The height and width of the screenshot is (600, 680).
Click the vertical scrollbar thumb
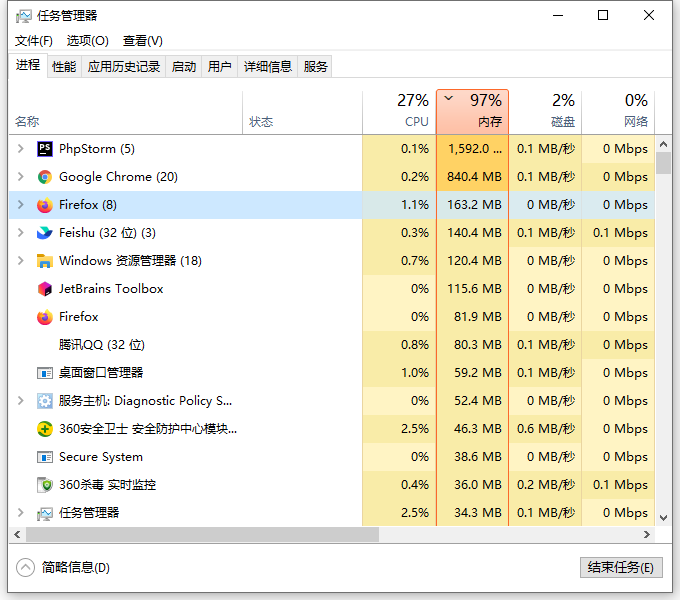[x=663, y=163]
